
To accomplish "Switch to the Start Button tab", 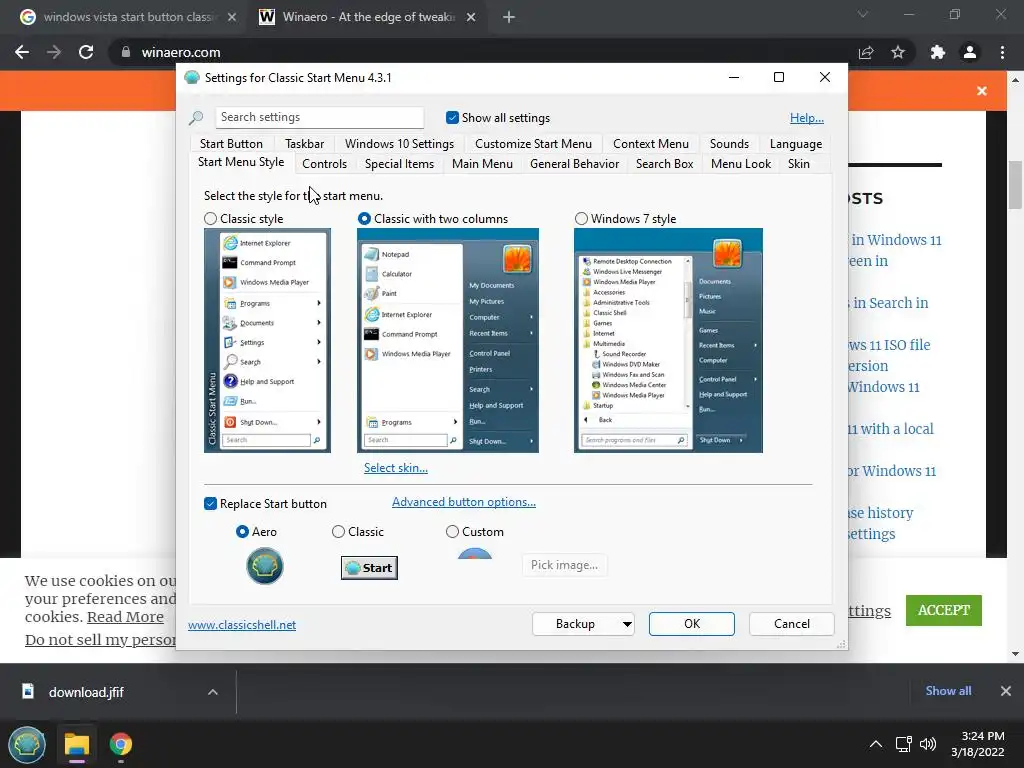I will click(x=231, y=144).
